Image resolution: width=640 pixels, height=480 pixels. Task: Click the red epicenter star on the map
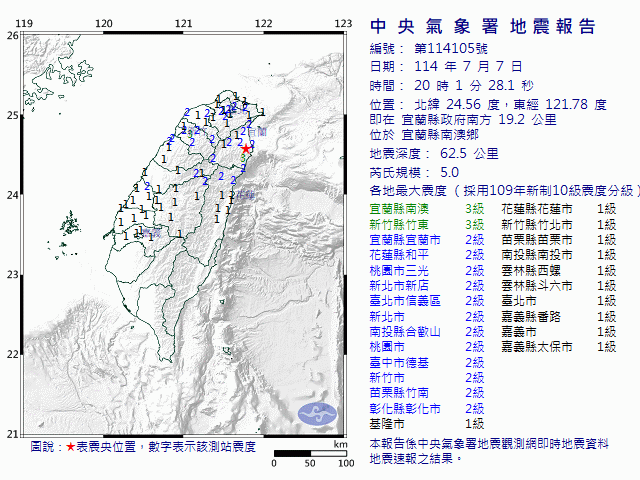[x=246, y=149]
